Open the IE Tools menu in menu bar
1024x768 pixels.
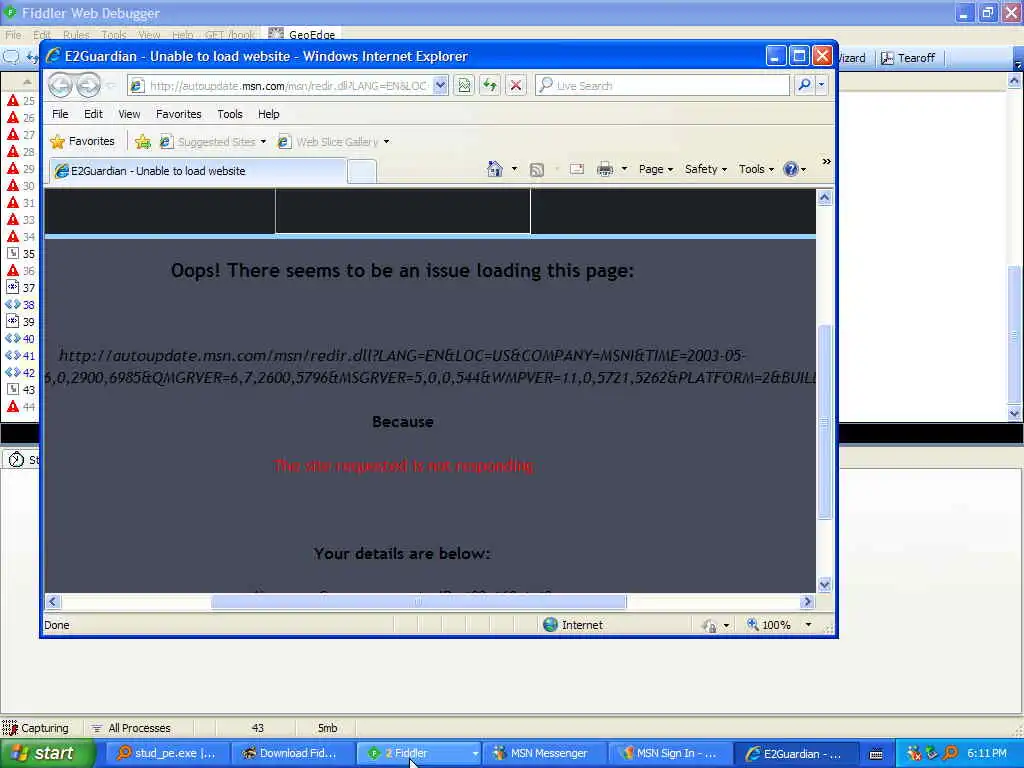(x=230, y=114)
